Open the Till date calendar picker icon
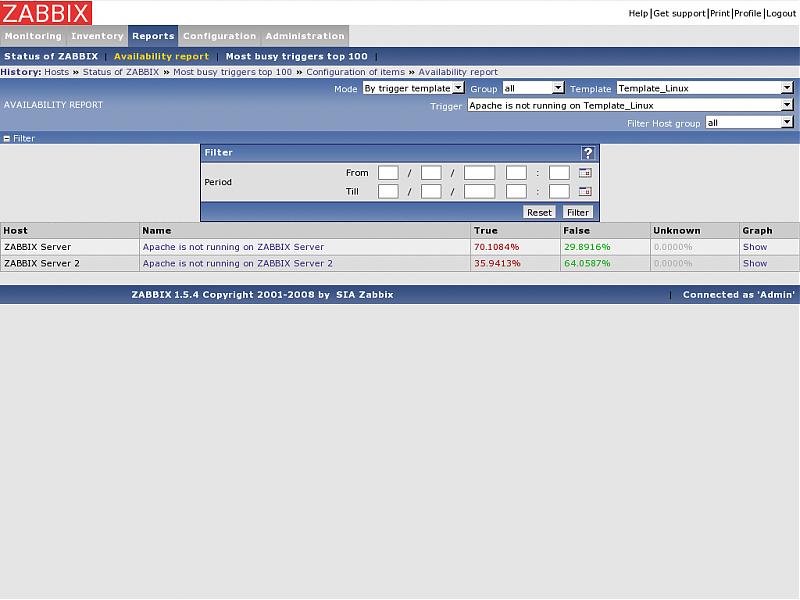Screen dimensions: 800x600 click(585, 192)
